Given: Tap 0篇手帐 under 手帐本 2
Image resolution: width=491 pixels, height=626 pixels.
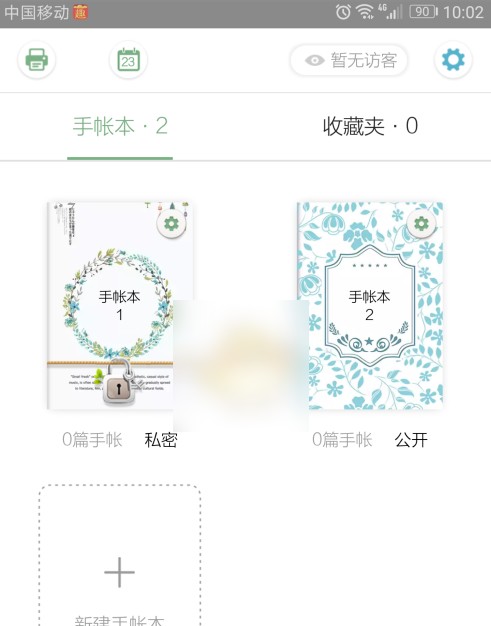Looking at the screenshot, I should [x=342, y=440].
